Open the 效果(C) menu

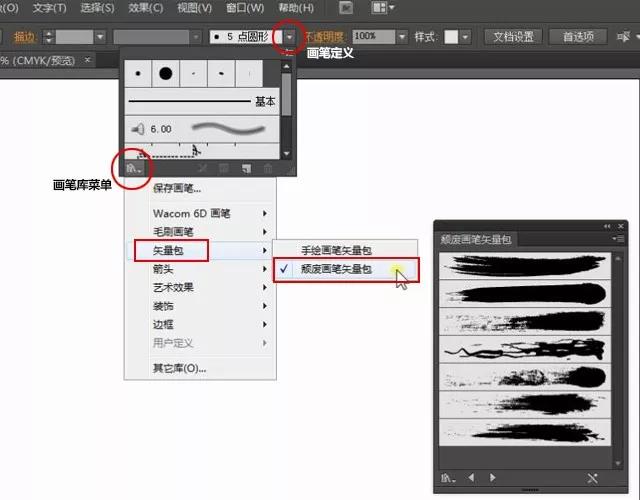146,8
